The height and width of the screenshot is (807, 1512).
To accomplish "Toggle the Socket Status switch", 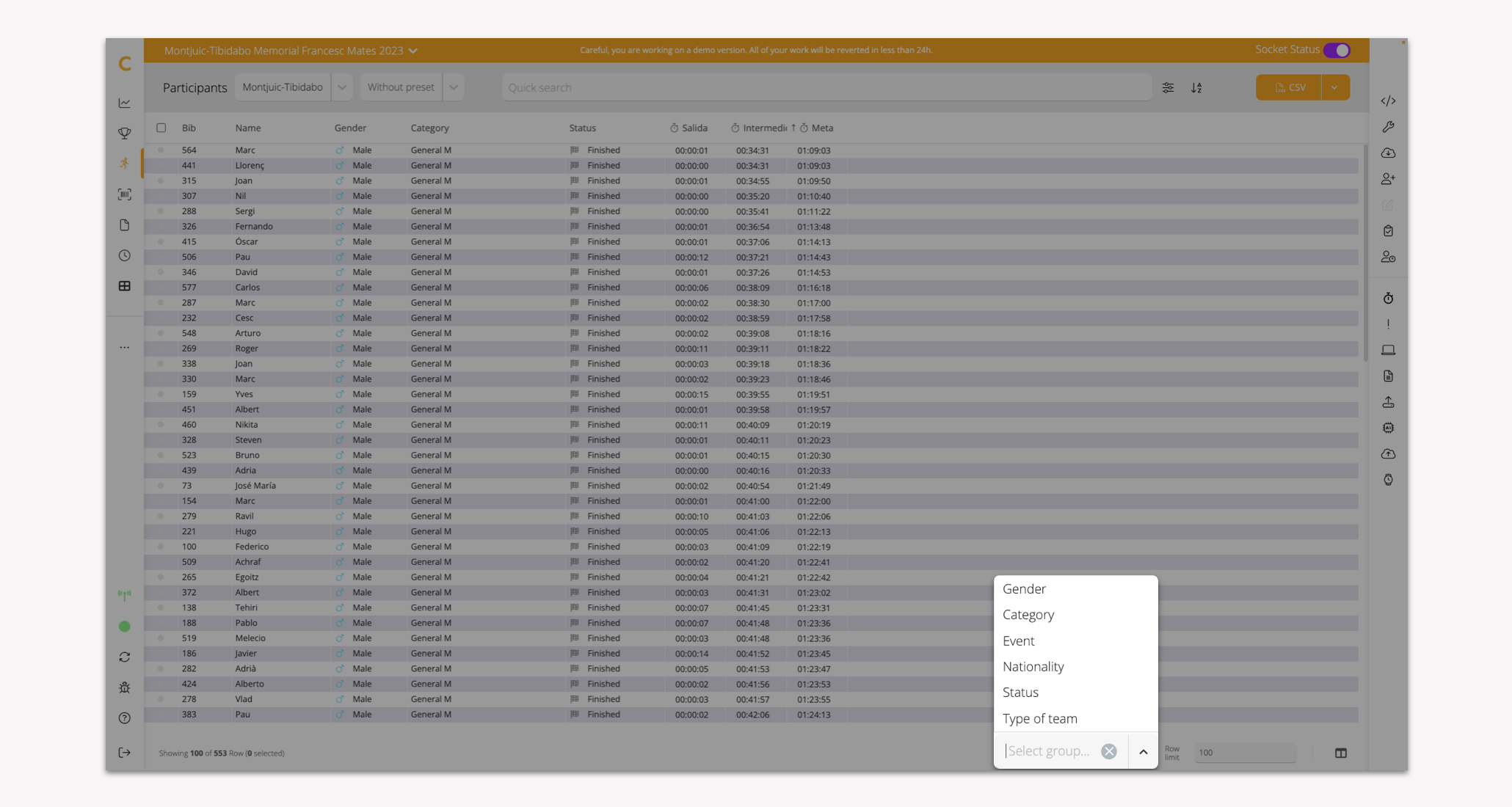I will pyautogui.click(x=1337, y=50).
